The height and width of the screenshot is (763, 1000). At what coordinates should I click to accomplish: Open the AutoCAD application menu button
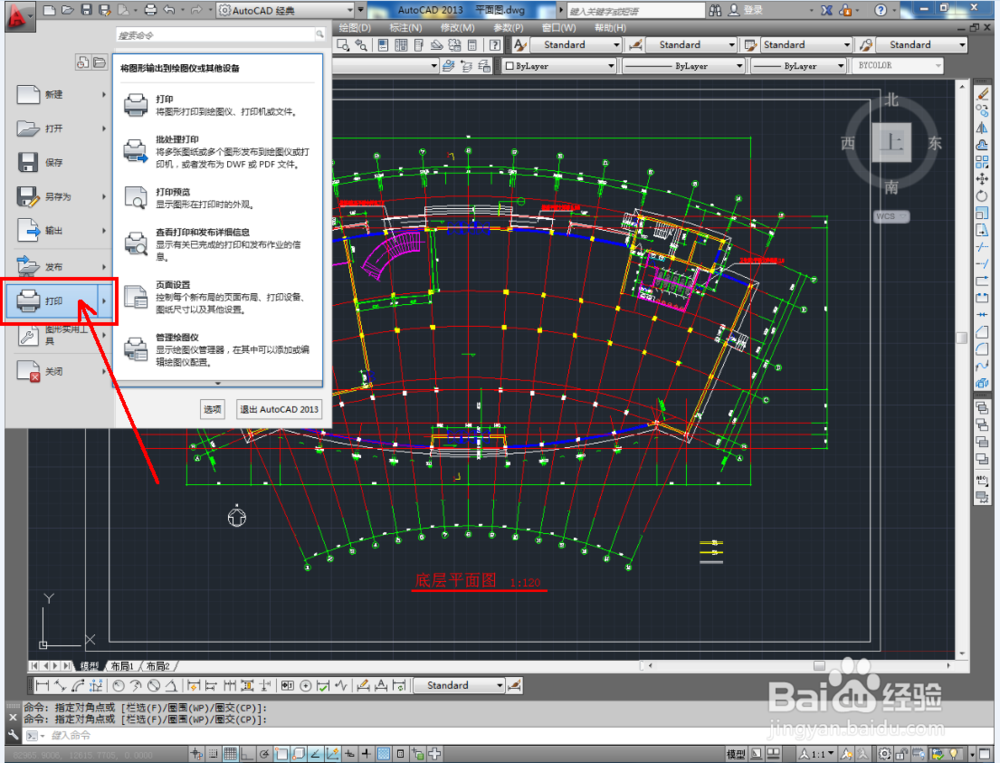tap(18, 17)
